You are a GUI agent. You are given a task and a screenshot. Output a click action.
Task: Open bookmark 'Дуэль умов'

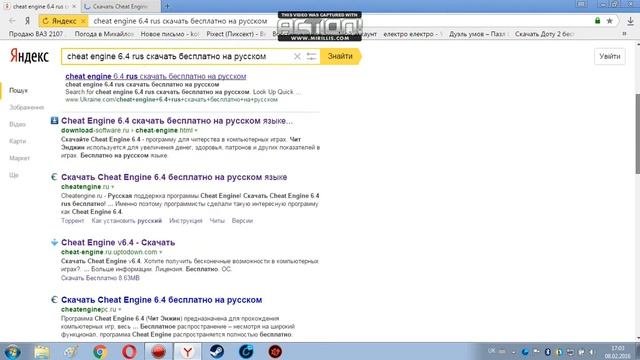pyautogui.click(x=478, y=34)
